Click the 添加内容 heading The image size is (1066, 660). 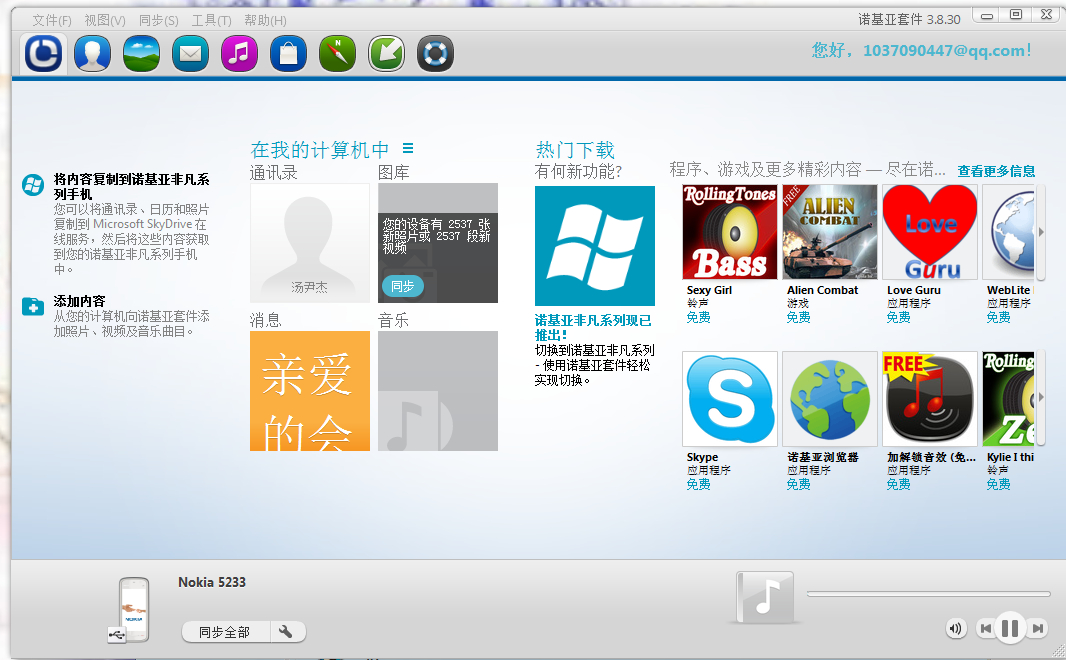tap(80, 301)
